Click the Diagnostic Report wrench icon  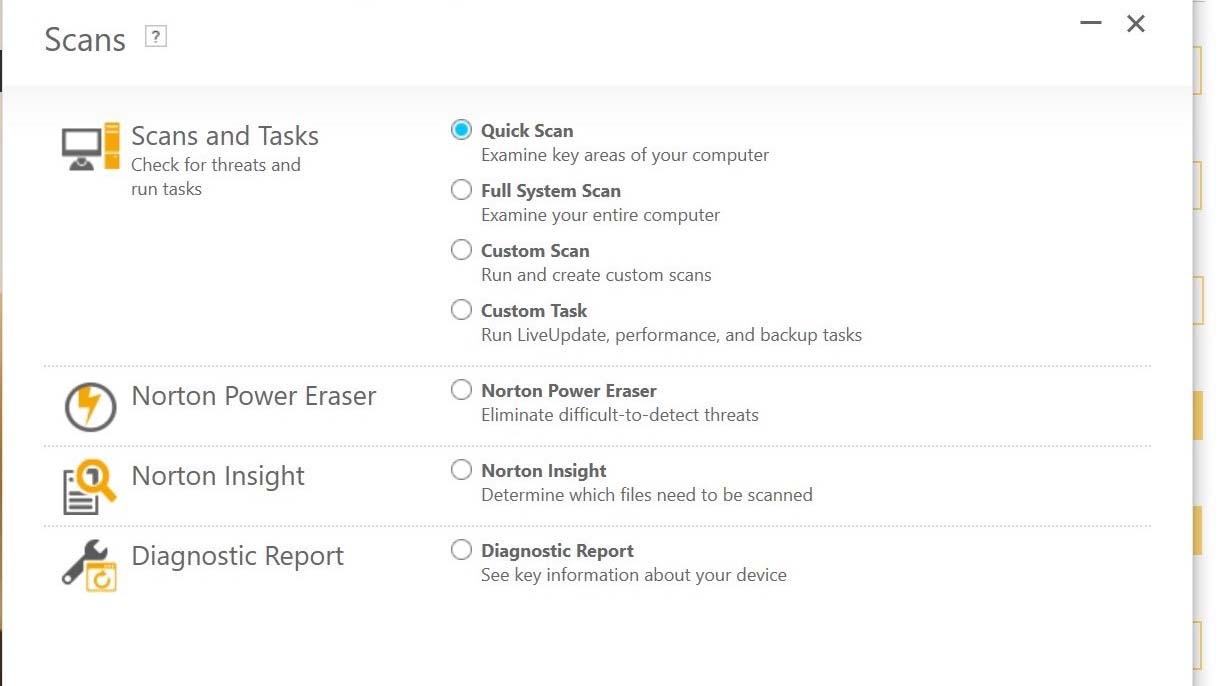pyautogui.click(x=90, y=565)
